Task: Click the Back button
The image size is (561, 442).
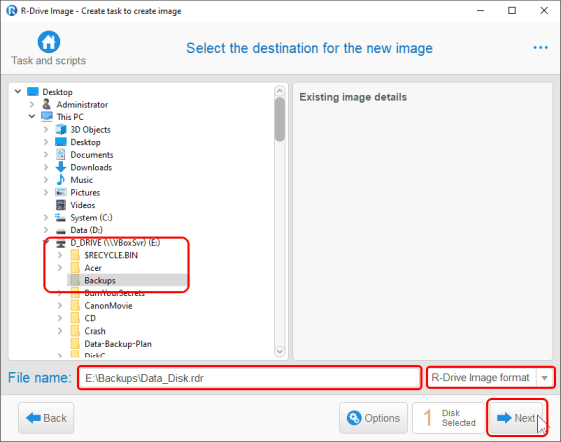Action: tap(46, 418)
